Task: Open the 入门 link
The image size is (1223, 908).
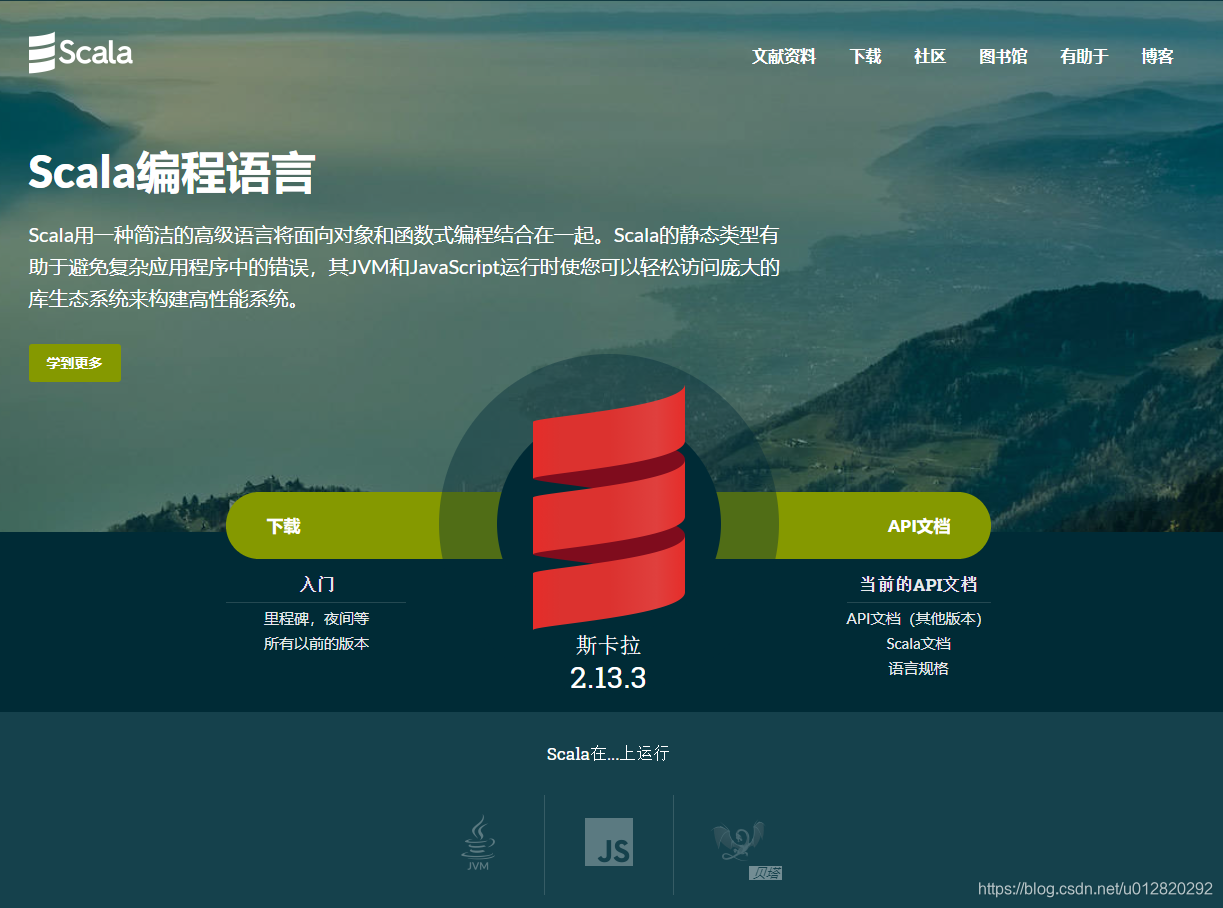Action: [x=317, y=584]
